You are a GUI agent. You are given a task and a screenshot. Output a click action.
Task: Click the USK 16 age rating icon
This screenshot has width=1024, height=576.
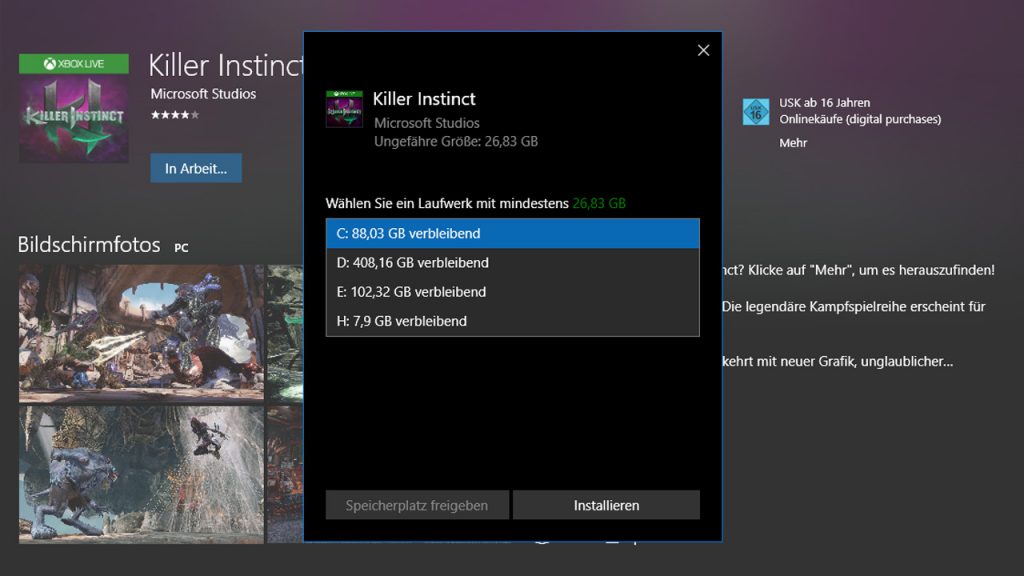coord(756,112)
